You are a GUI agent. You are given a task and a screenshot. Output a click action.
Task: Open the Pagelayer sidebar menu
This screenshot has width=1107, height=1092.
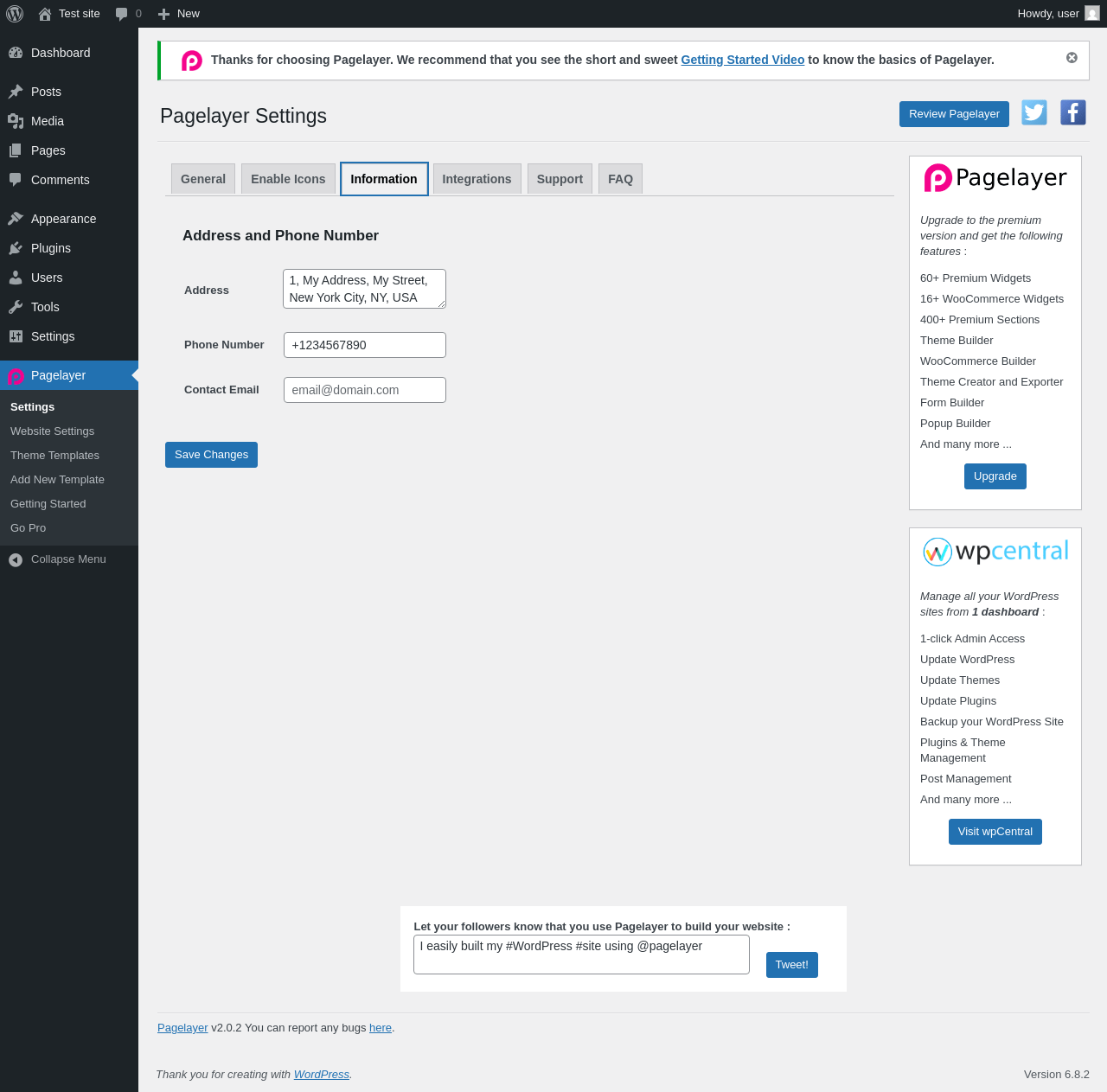(69, 375)
